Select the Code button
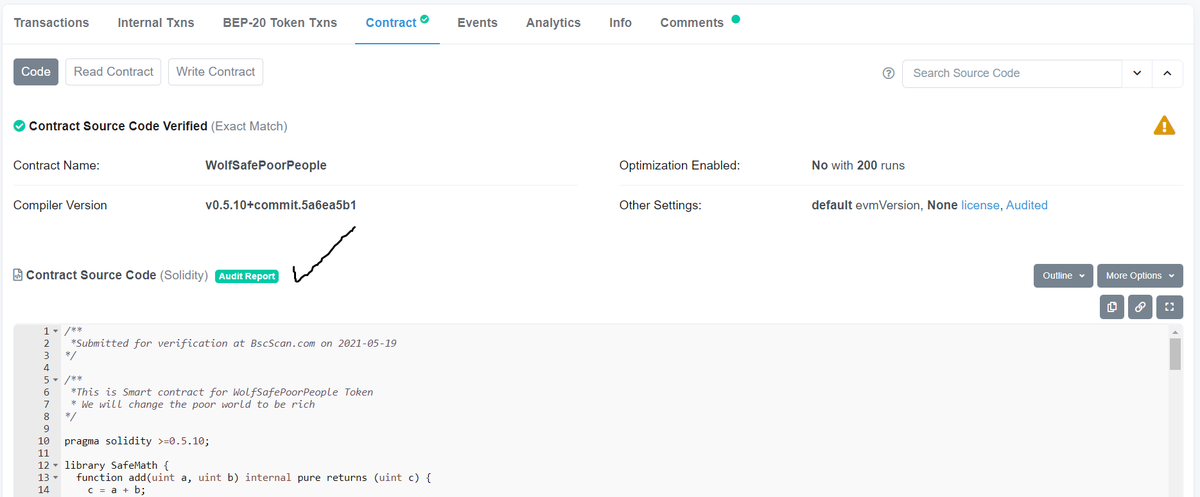The height and width of the screenshot is (497, 1200). [x=36, y=71]
